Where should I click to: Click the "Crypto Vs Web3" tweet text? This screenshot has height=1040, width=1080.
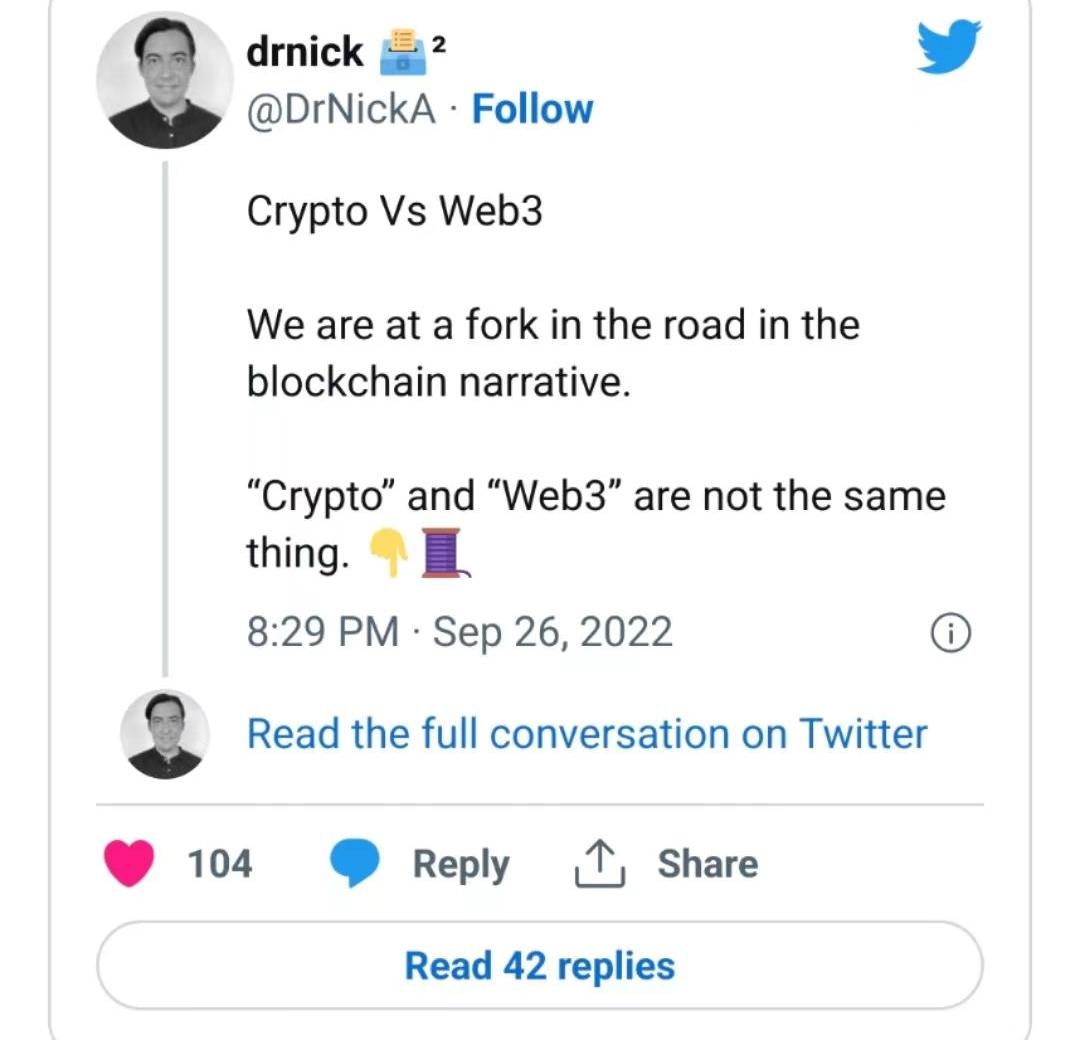click(395, 210)
